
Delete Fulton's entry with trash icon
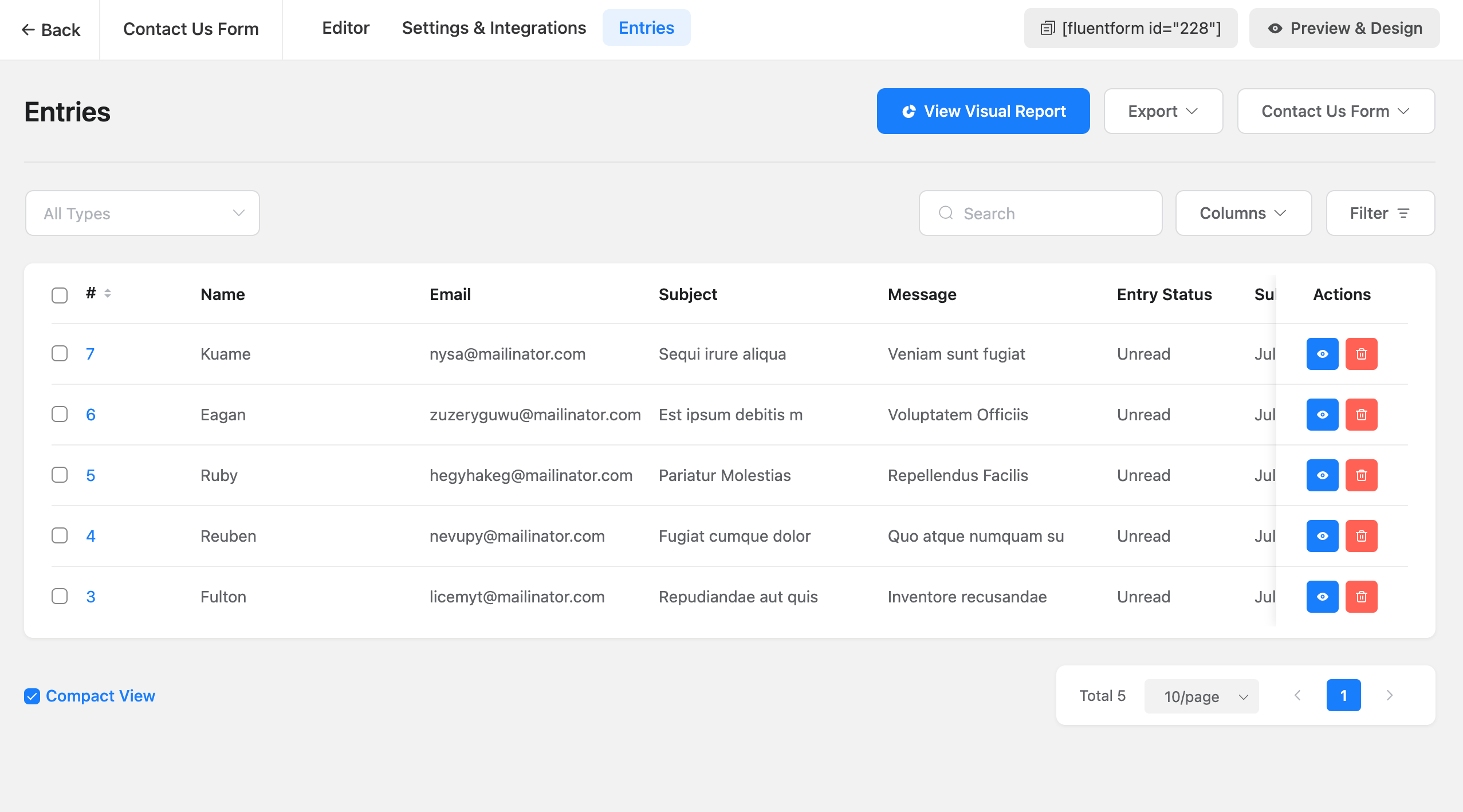[x=1361, y=597]
